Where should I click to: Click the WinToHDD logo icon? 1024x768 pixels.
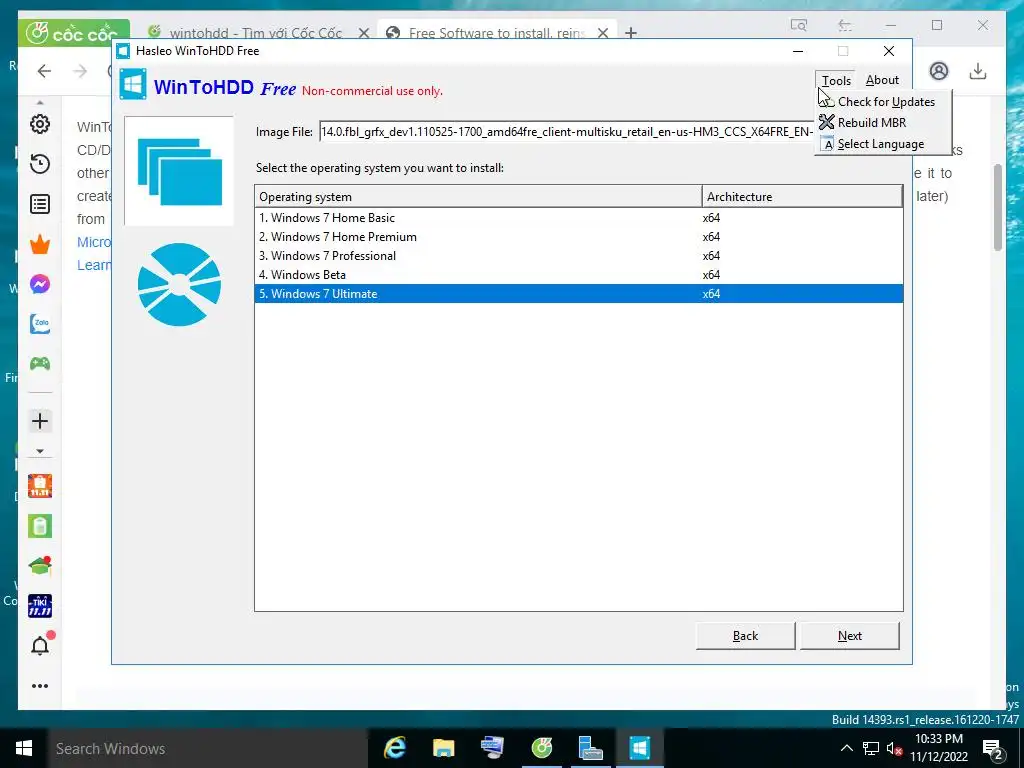[133, 85]
